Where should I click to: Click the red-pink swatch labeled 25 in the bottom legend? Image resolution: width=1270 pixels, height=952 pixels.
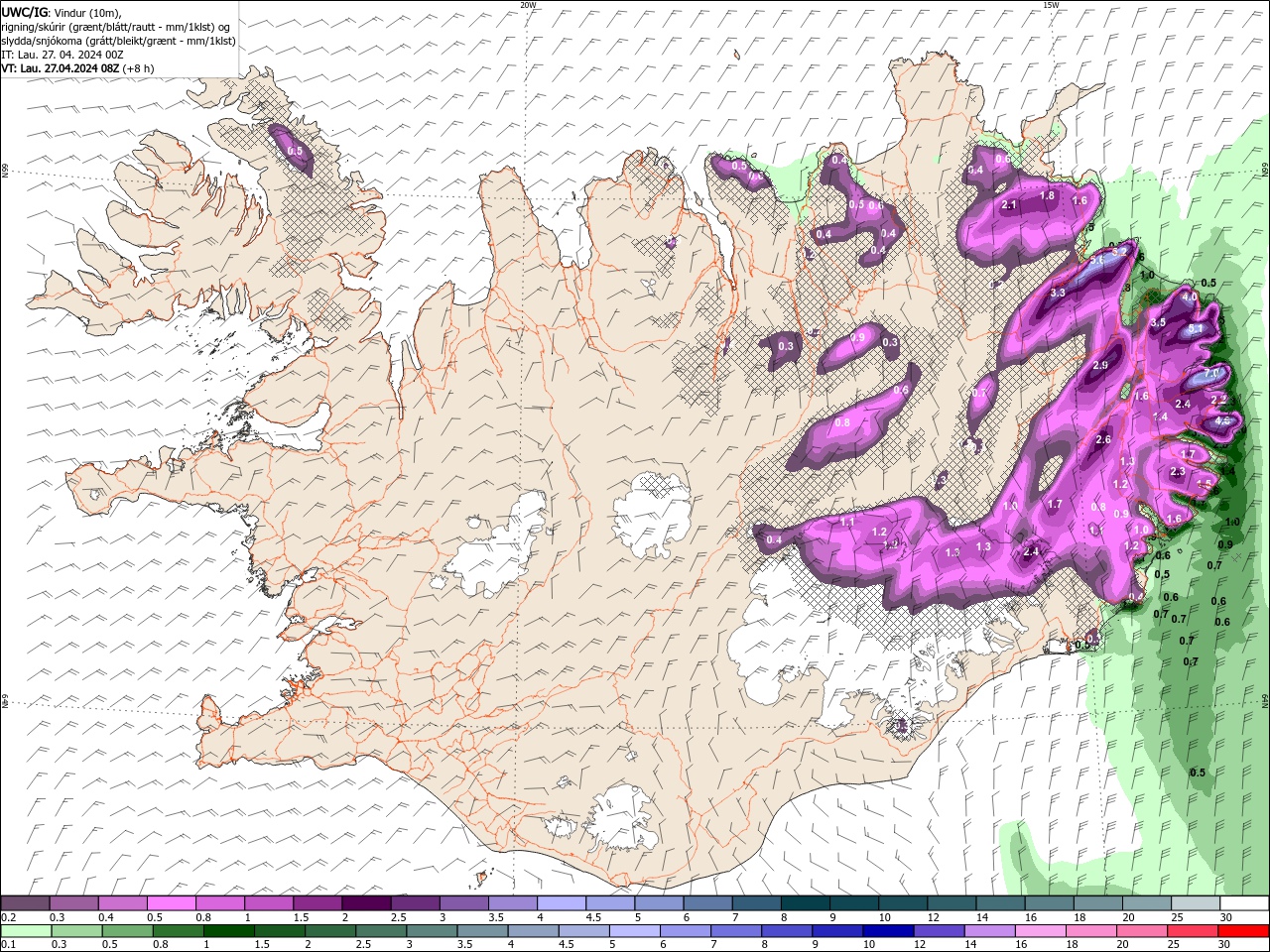click(1192, 931)
